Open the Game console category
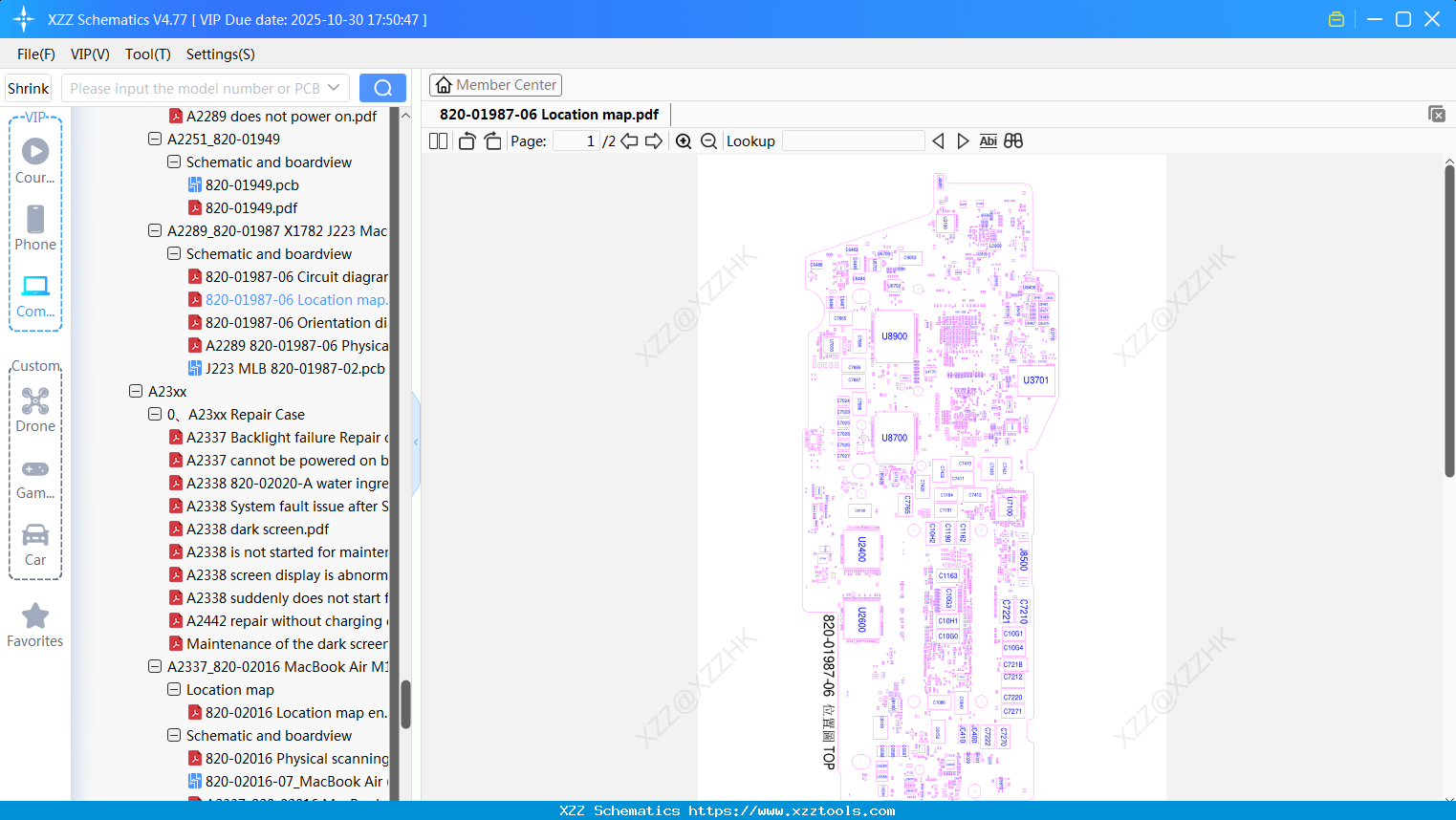Image resolution: width=1456 pixels, height=820 pixels. 35,478
